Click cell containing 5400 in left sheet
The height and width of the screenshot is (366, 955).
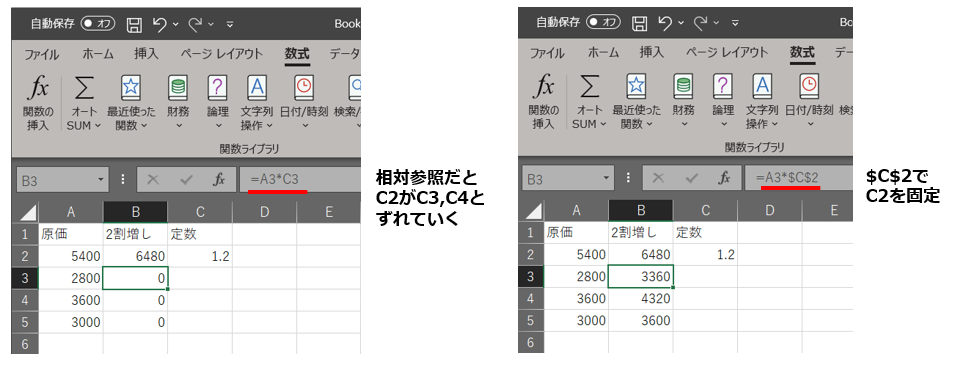click(x=71, y=256)
